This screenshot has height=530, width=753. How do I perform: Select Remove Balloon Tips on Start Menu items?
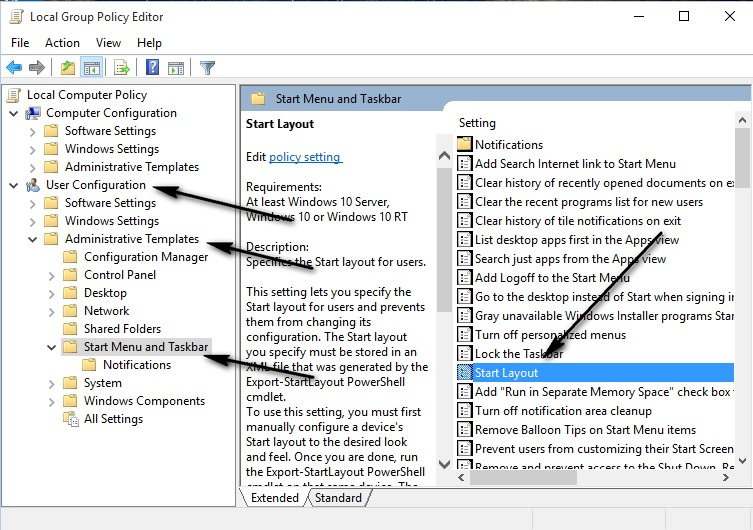click(585, 430)
